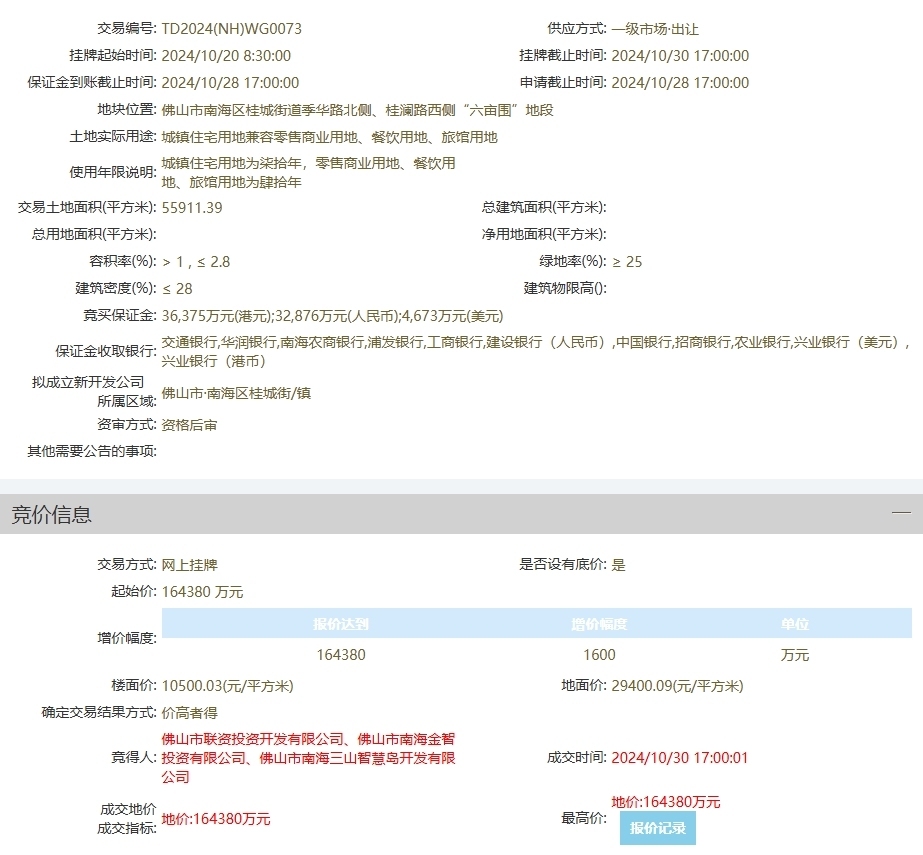Select transaction number TD2024(NH)WG0073
The height and width of the screenshot is (855, 923).
(231, 30)
